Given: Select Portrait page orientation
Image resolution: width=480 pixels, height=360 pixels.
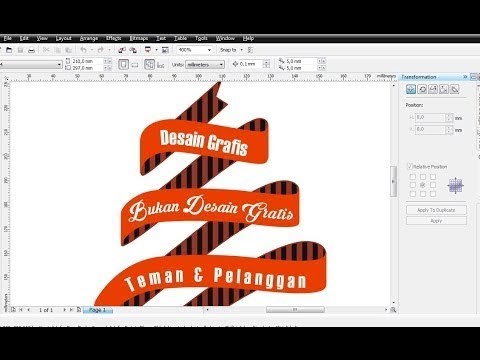Looking at the screenshot, I should pyautogui.click(x=123, y=64).
